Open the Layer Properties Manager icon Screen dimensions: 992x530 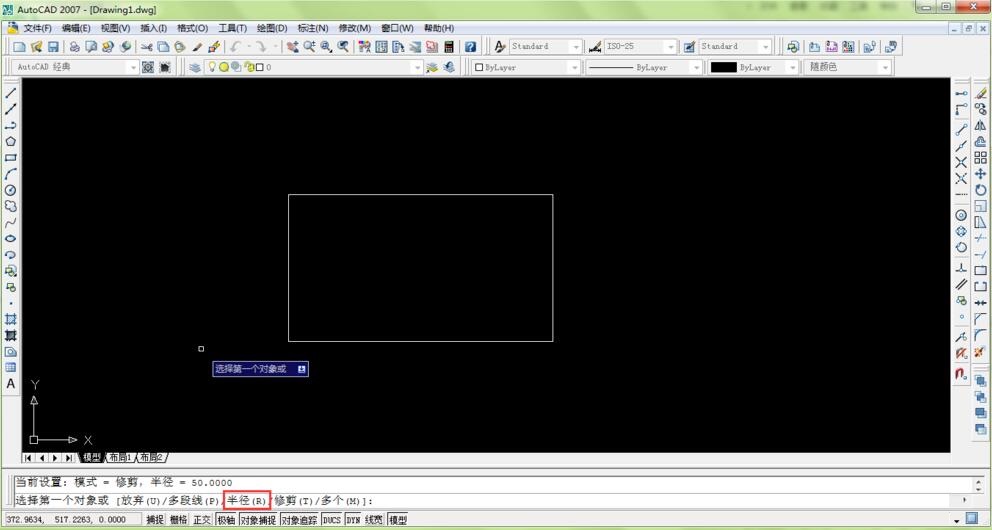(x=195, y=67)
